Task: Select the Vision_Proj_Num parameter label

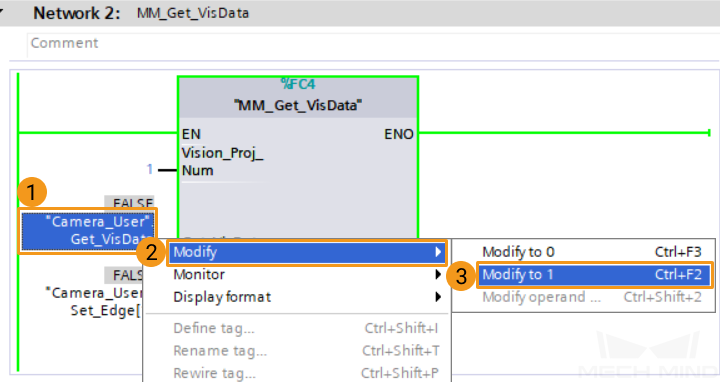Action: click(x=223, y=162)
